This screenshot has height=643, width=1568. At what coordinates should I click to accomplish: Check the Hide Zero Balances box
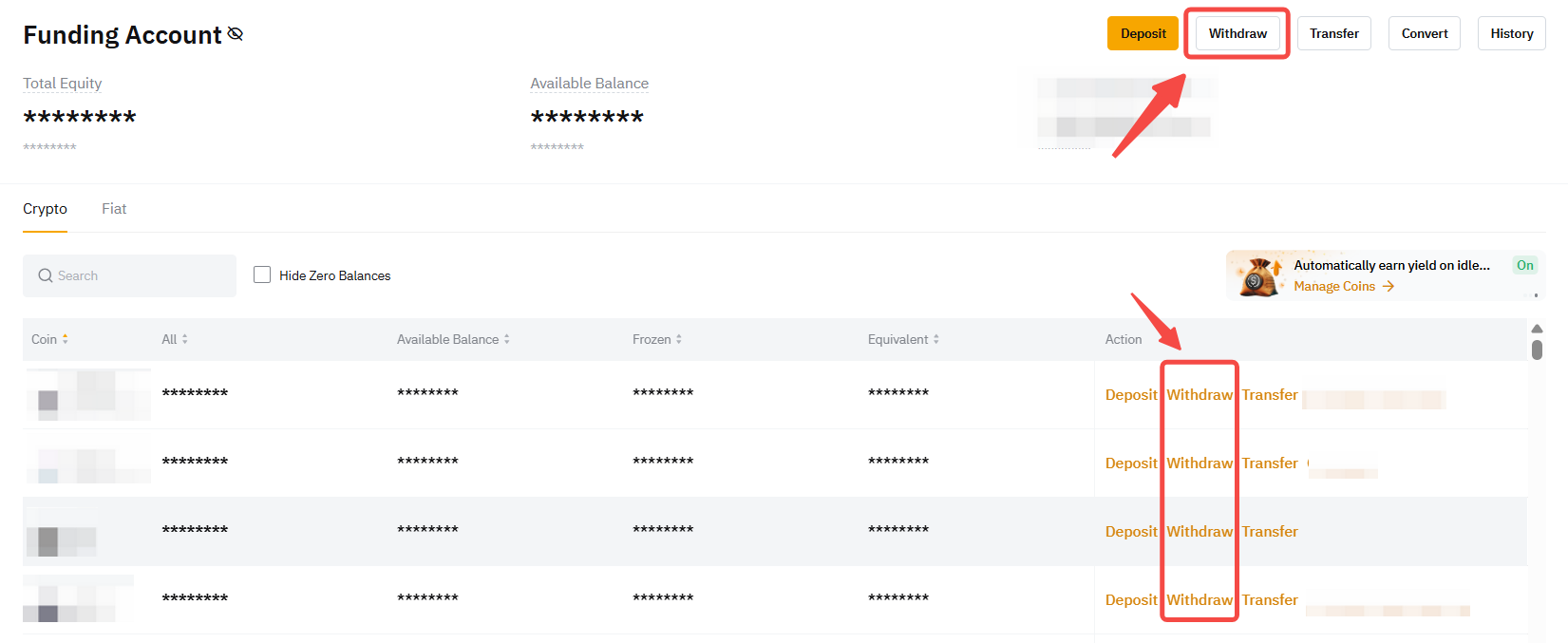[262, 274]
